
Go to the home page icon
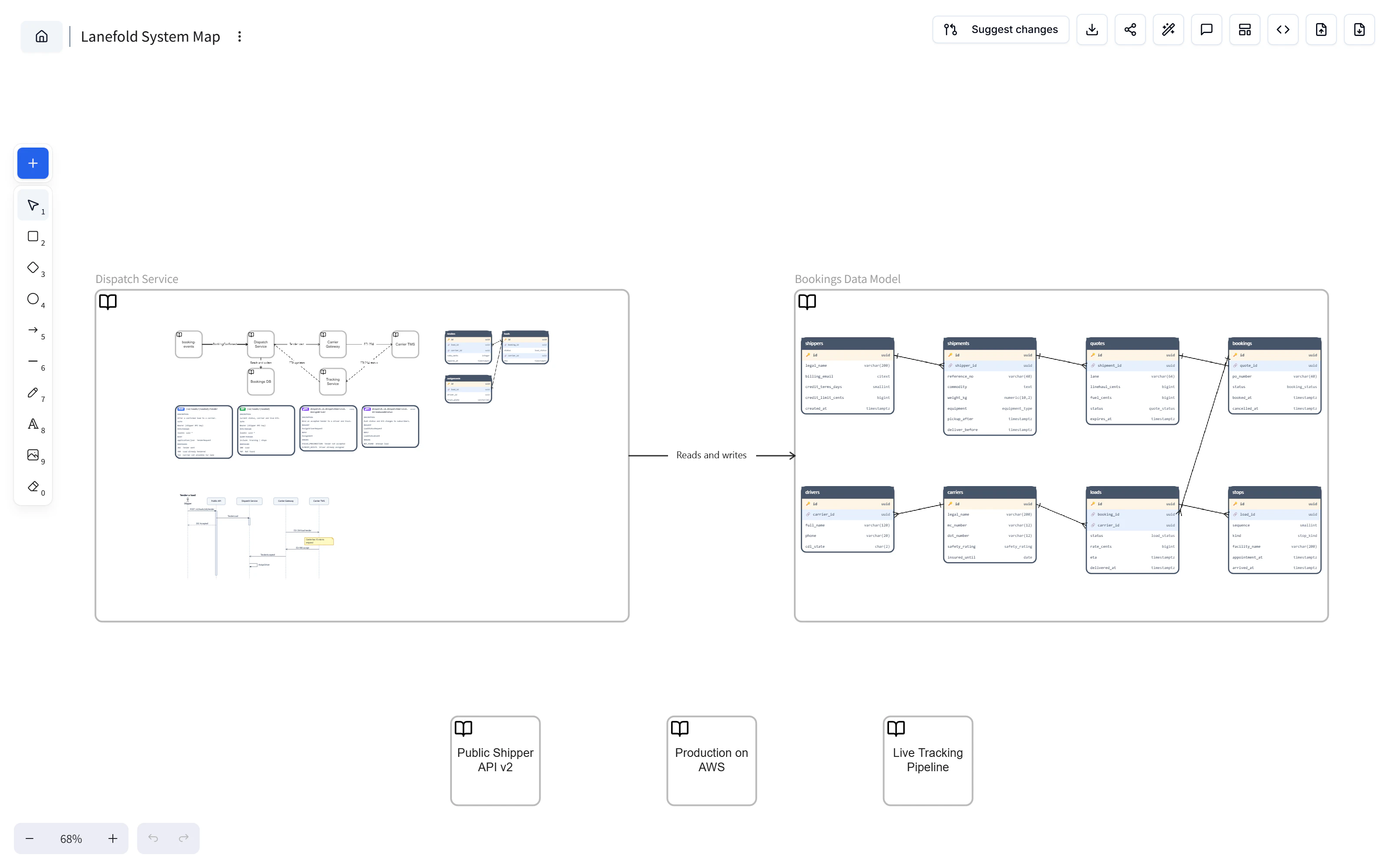coord(41,36)
